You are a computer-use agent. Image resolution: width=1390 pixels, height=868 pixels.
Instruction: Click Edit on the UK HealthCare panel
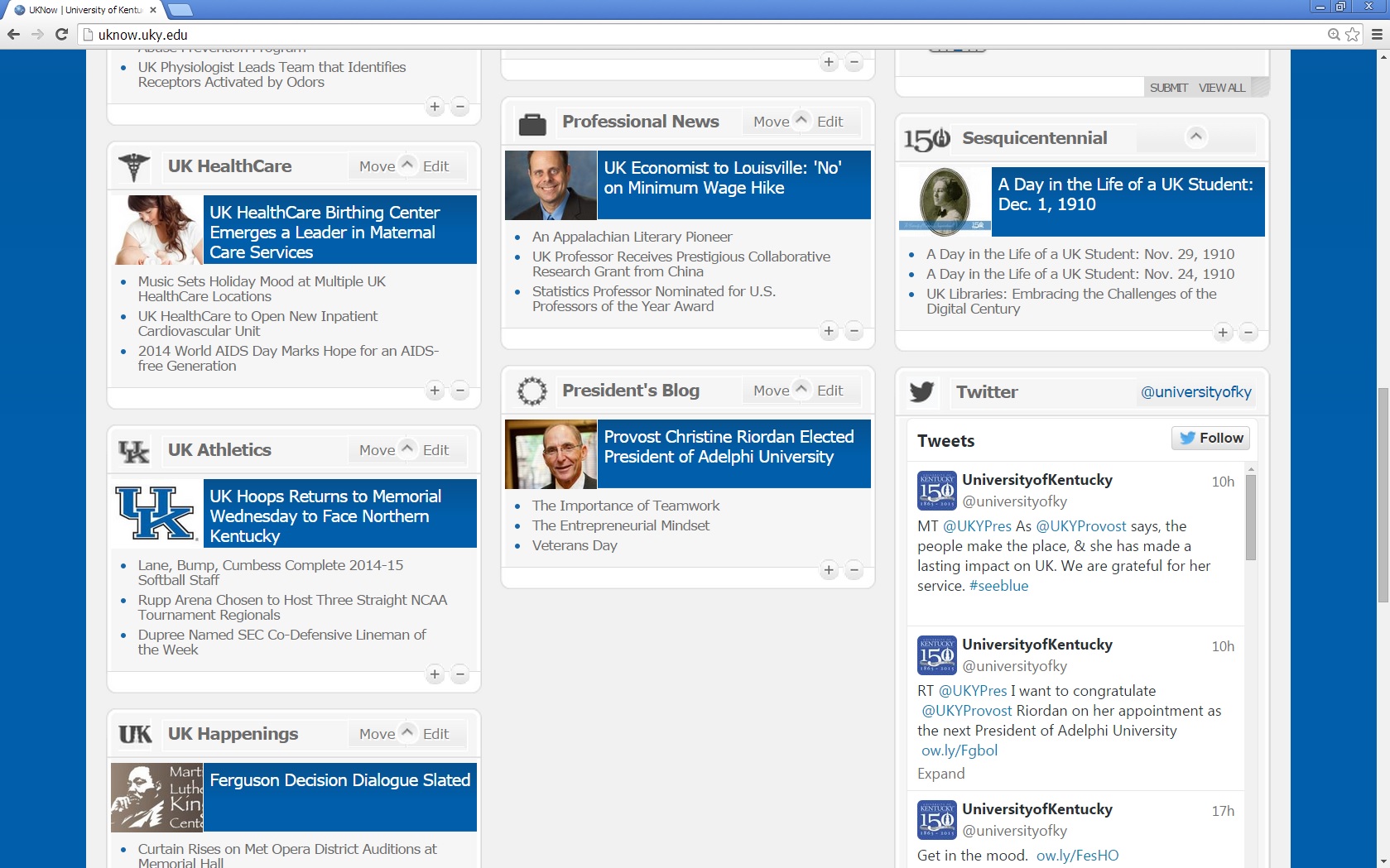click(x=435, y=166)
